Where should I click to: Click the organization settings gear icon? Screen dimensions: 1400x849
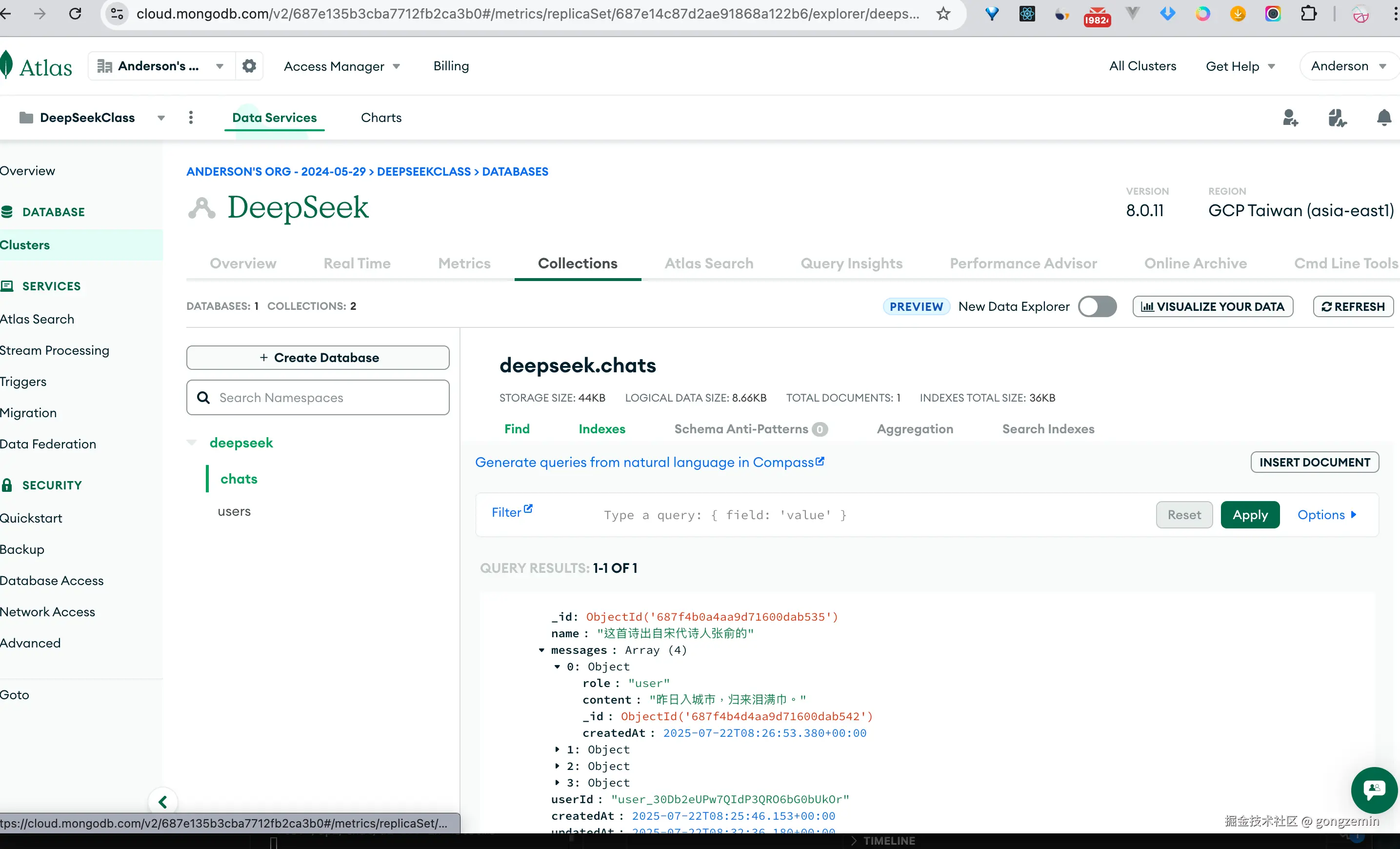[249, 66]
